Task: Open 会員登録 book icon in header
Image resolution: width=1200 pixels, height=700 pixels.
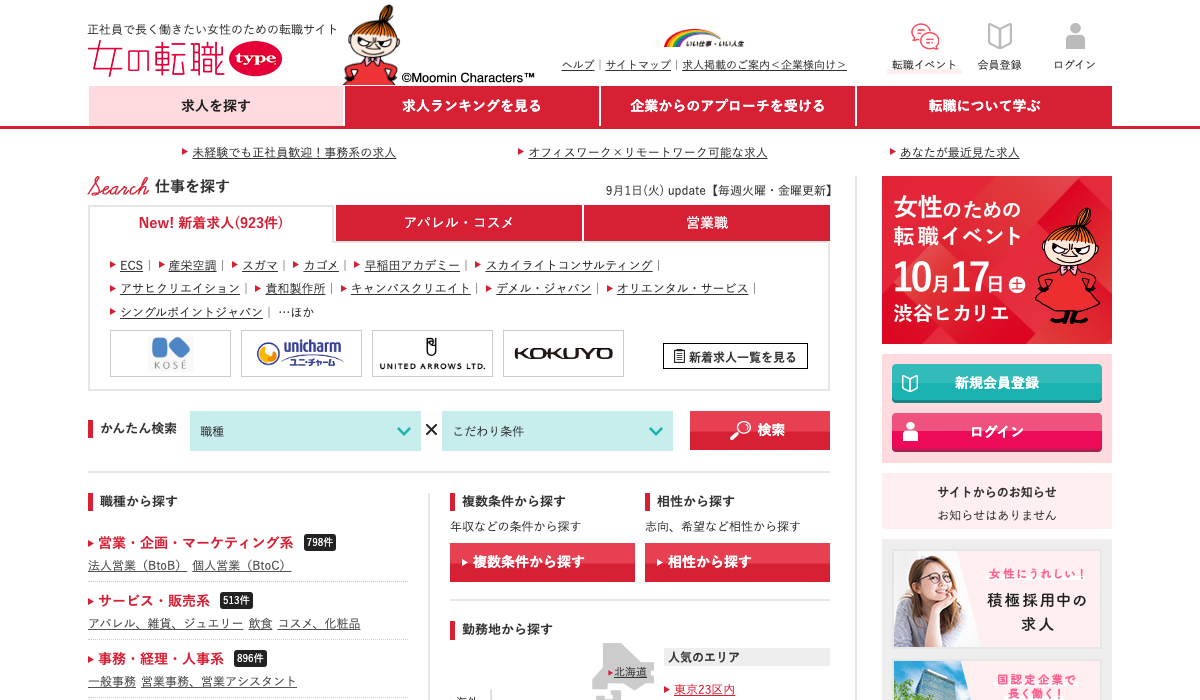Action: pyautogui.click(x=1000, y=37)
